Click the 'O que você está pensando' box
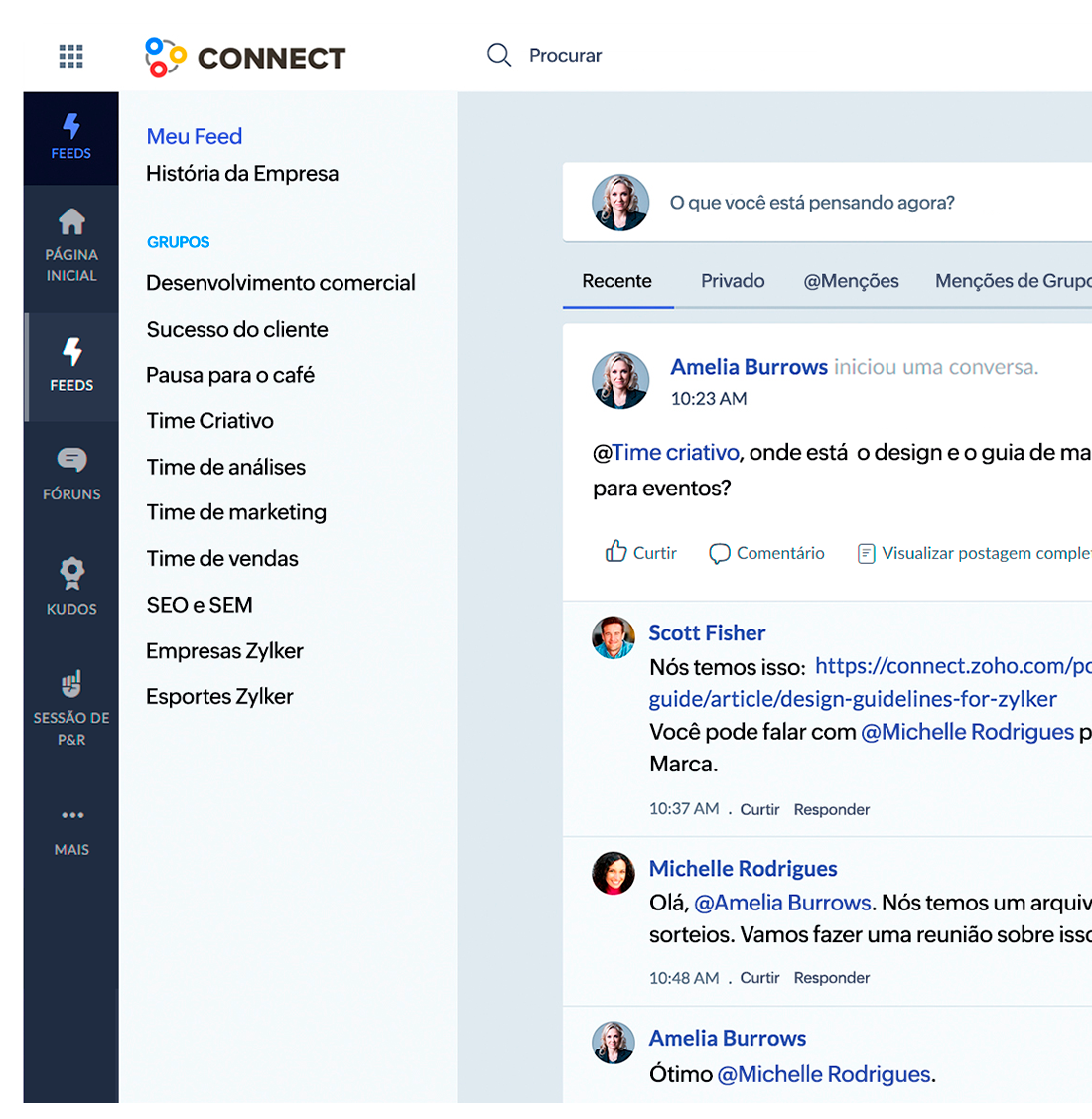 (x=812, y=203)
